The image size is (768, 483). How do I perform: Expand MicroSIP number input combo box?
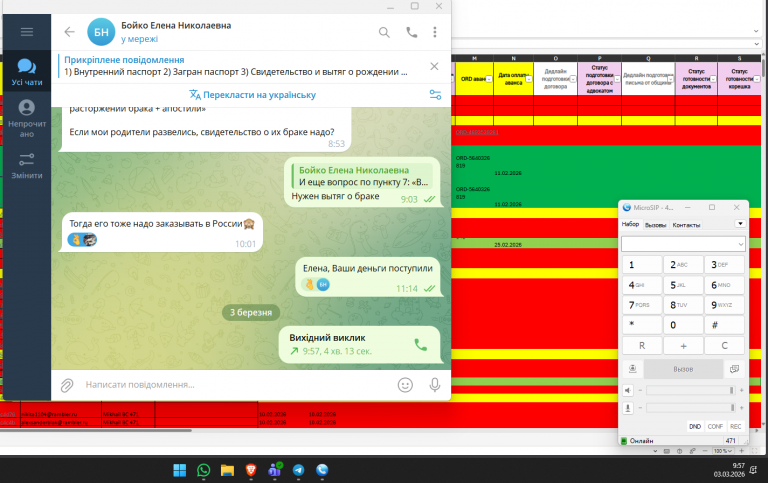click(x=740, y=244)
